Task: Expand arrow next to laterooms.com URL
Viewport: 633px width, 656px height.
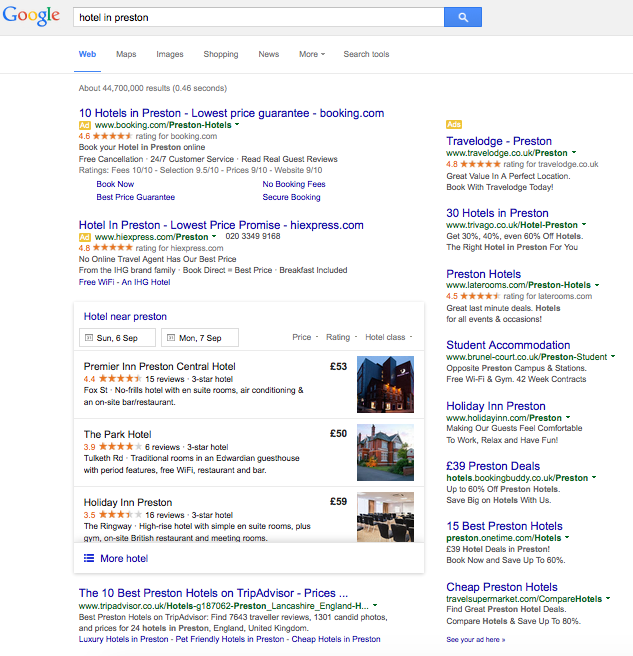Action: pyautogui.click(x=597, y=284)
